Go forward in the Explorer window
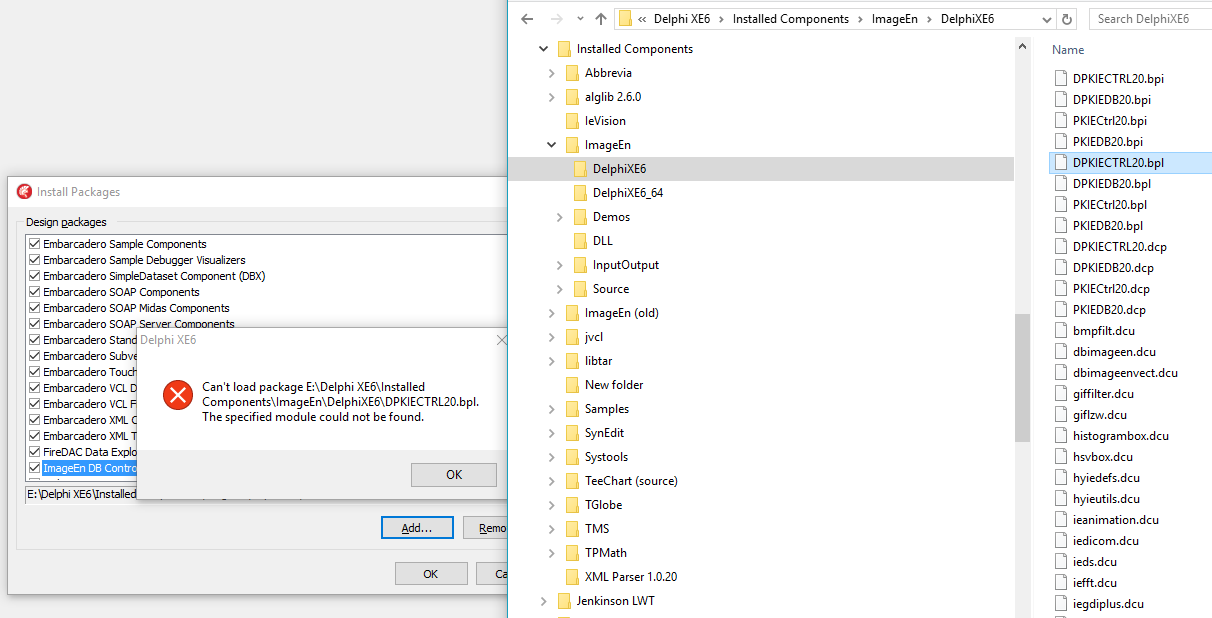Viewport: 1212px width, 618px height. 556,19
